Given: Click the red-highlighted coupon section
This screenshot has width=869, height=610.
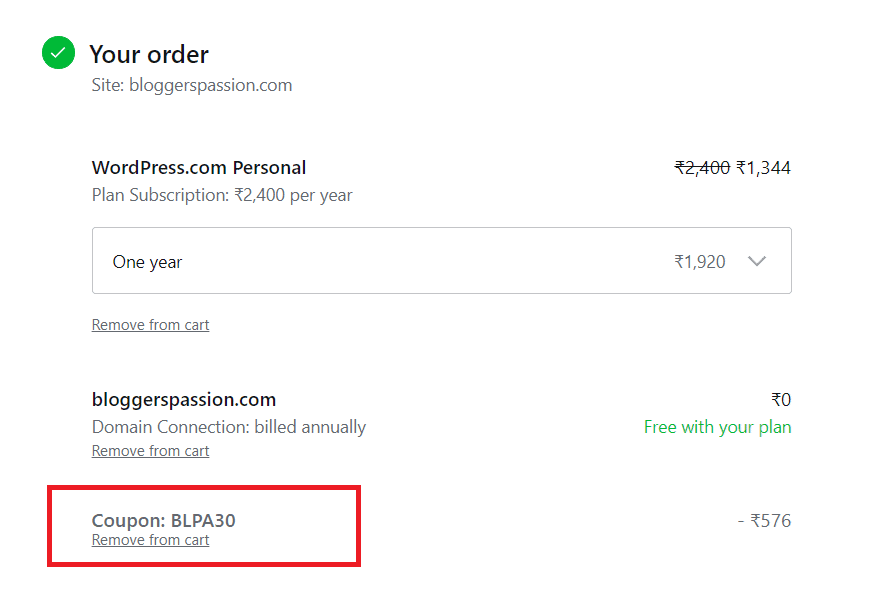Looking at the screenshot, I should tap(204, 526).
